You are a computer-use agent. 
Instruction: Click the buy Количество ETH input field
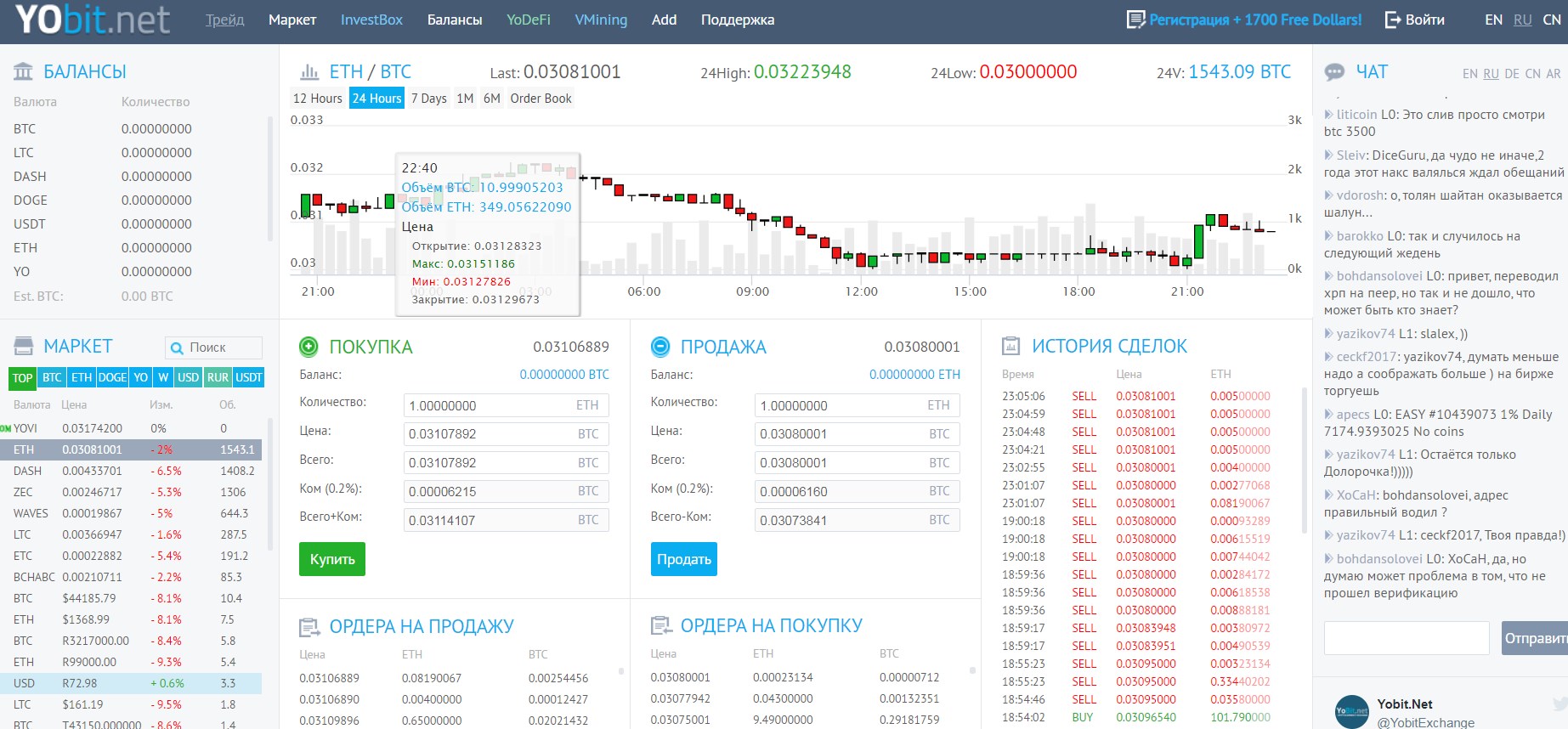[507, 405]
